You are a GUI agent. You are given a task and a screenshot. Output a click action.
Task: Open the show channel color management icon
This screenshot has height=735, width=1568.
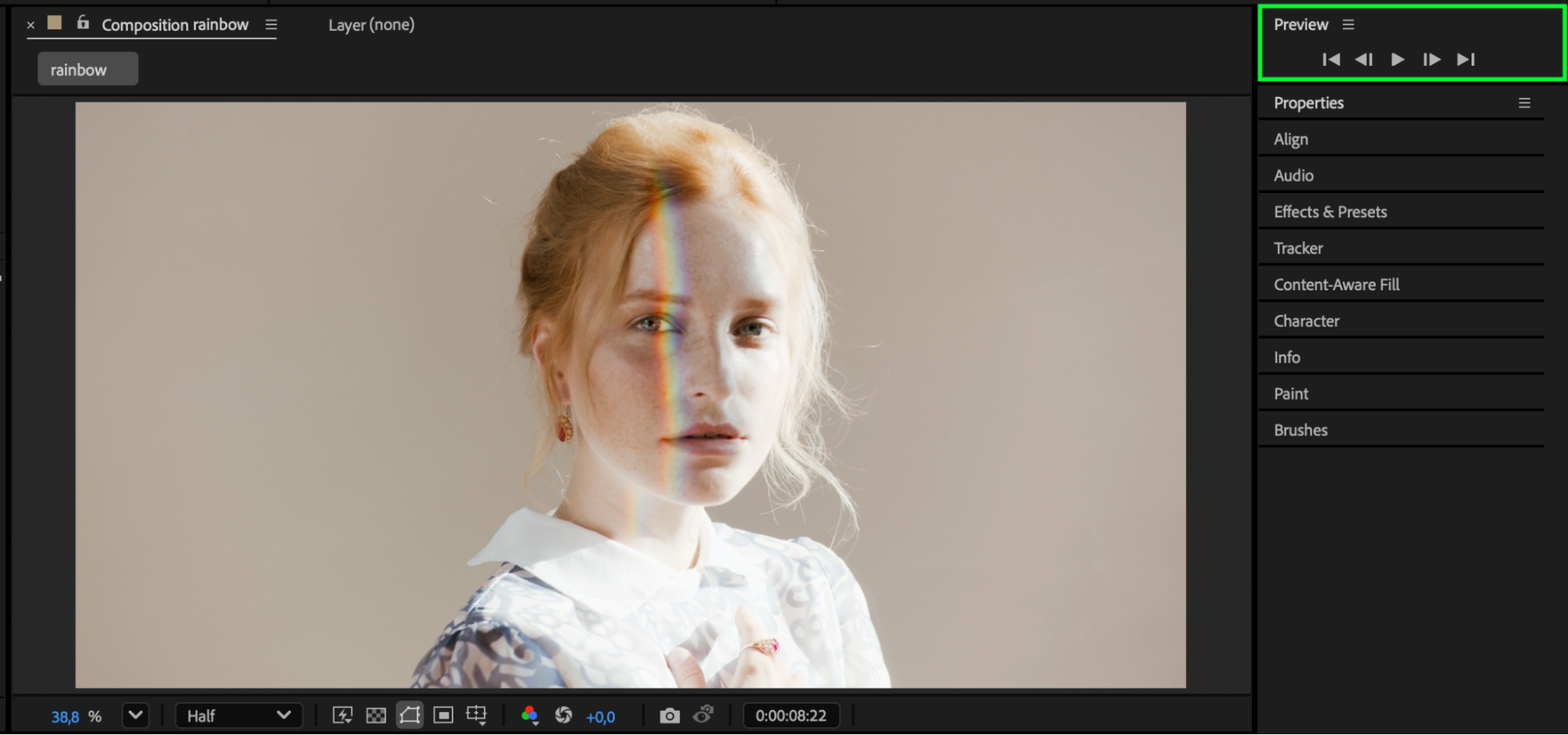[530, 715]
